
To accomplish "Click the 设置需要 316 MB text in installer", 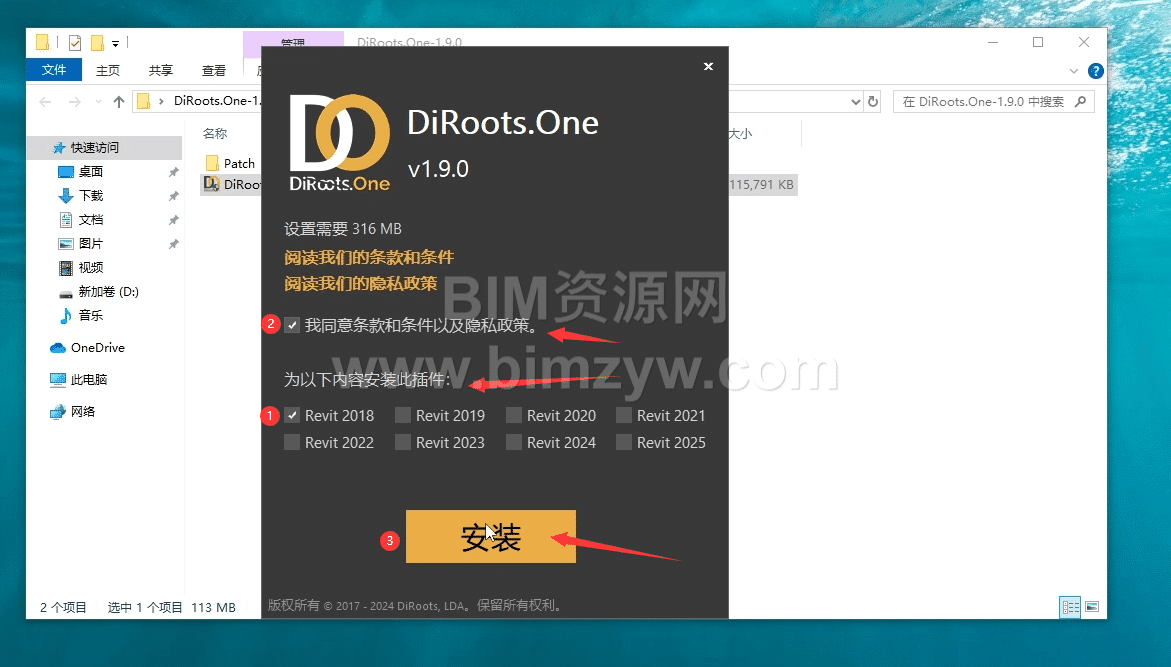I will pyautogui.click(x=343, y=229).
